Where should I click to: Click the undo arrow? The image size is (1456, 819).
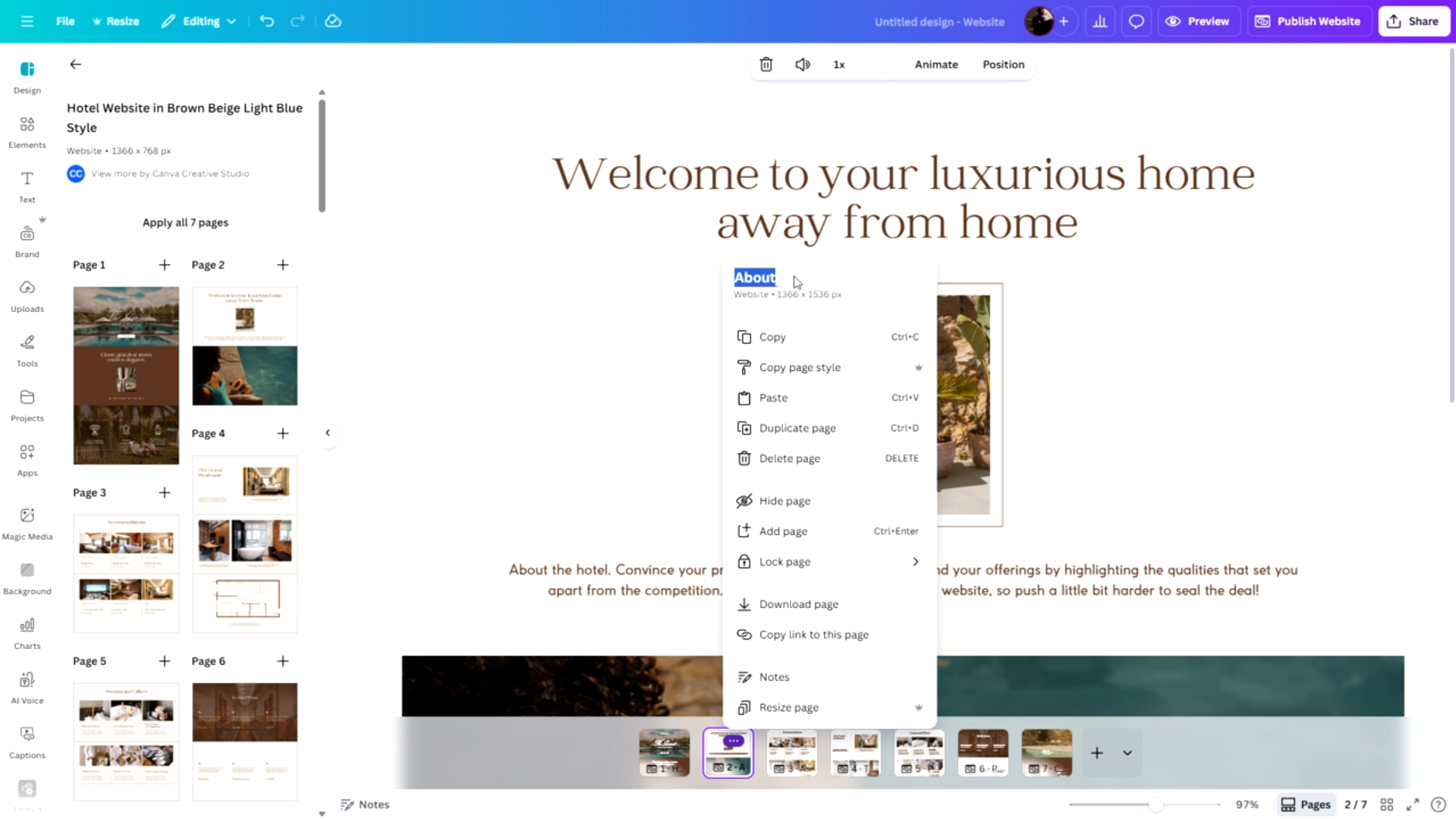[266, 21]
